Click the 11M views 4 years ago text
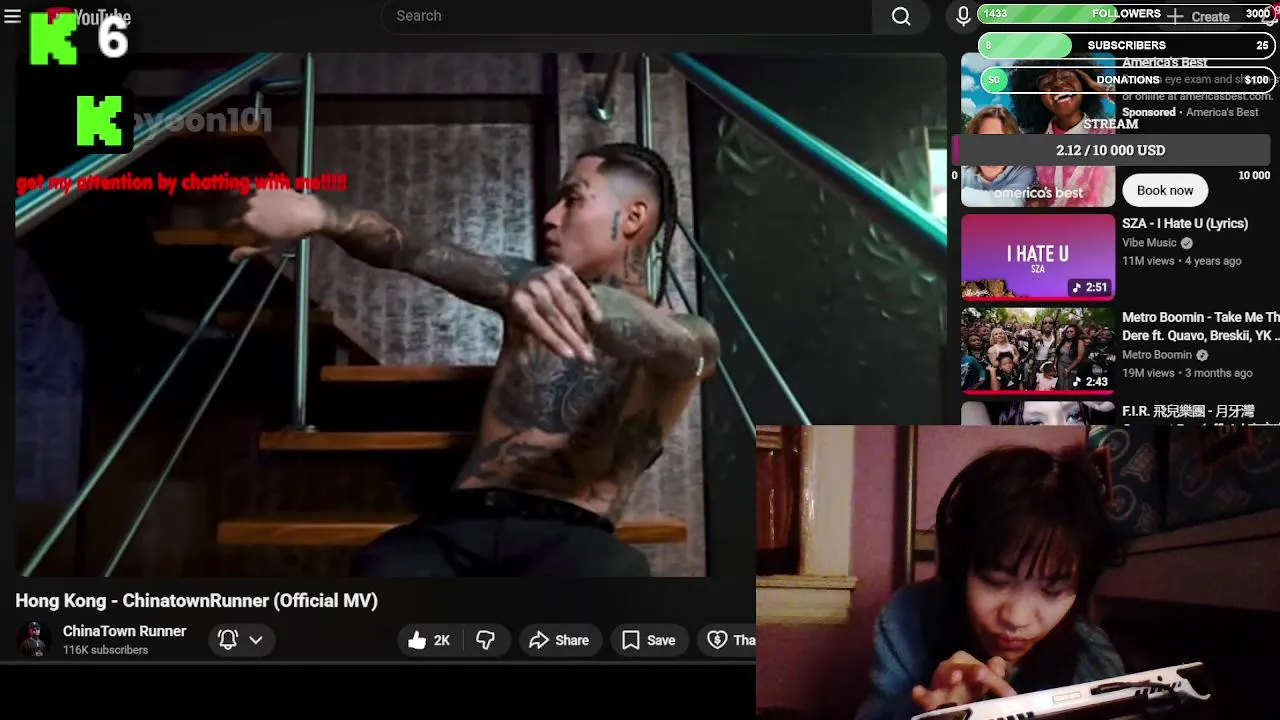This screenshot has width=1280, height=720. tap(1181, 261)
